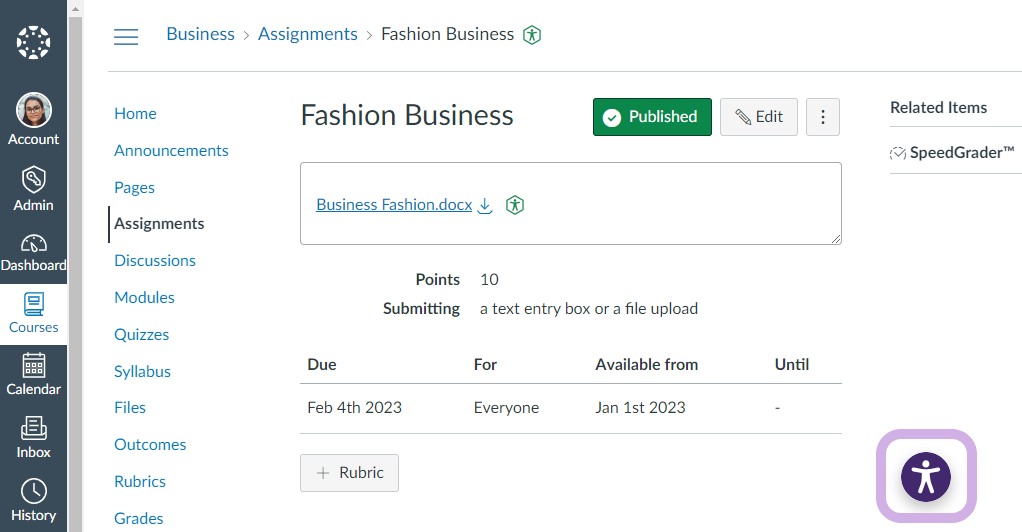
Task: Go to Dashboard in global navigation
Action: click(x=33, y=245)
